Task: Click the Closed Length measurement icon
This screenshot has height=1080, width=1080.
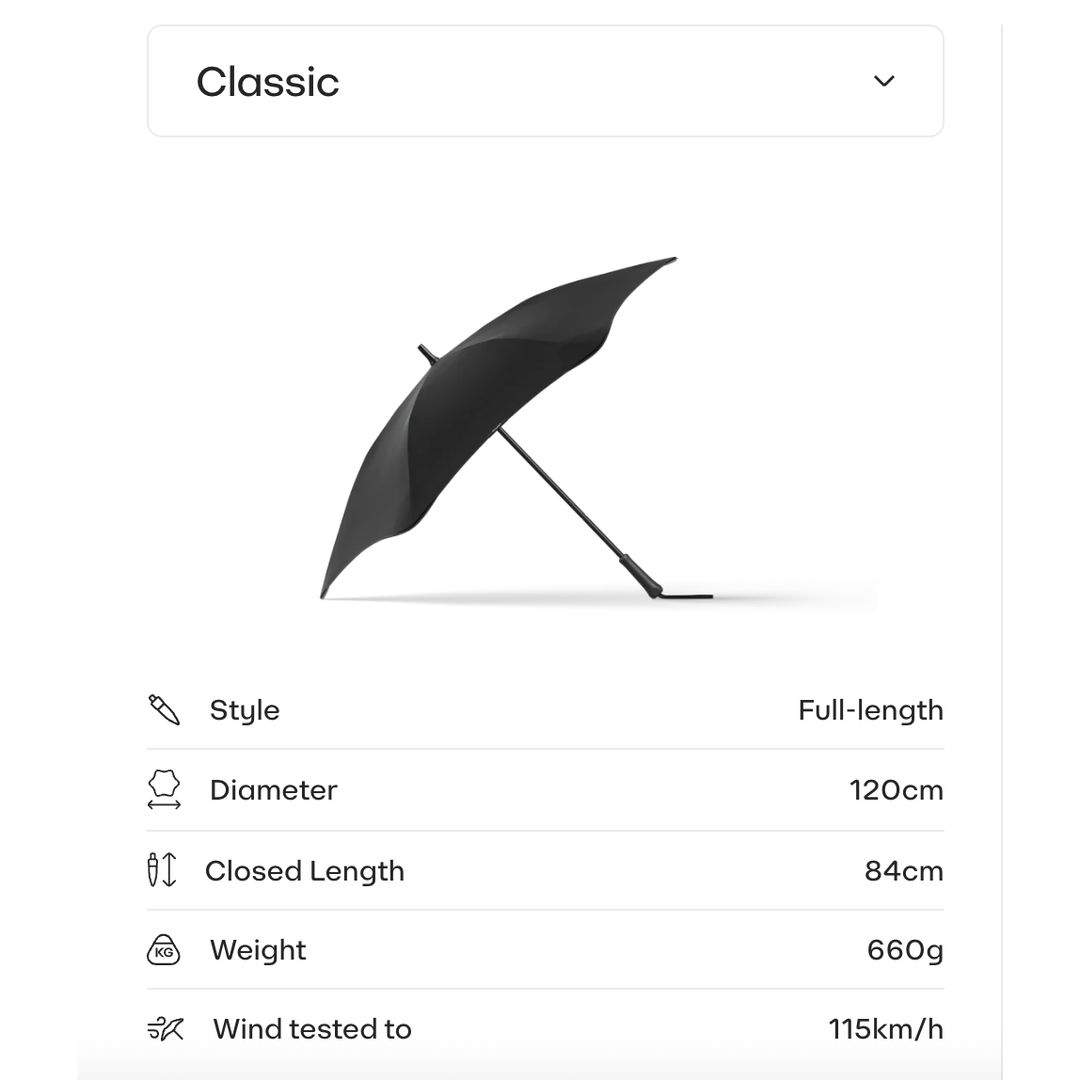Action: click(x=160, y=870)
